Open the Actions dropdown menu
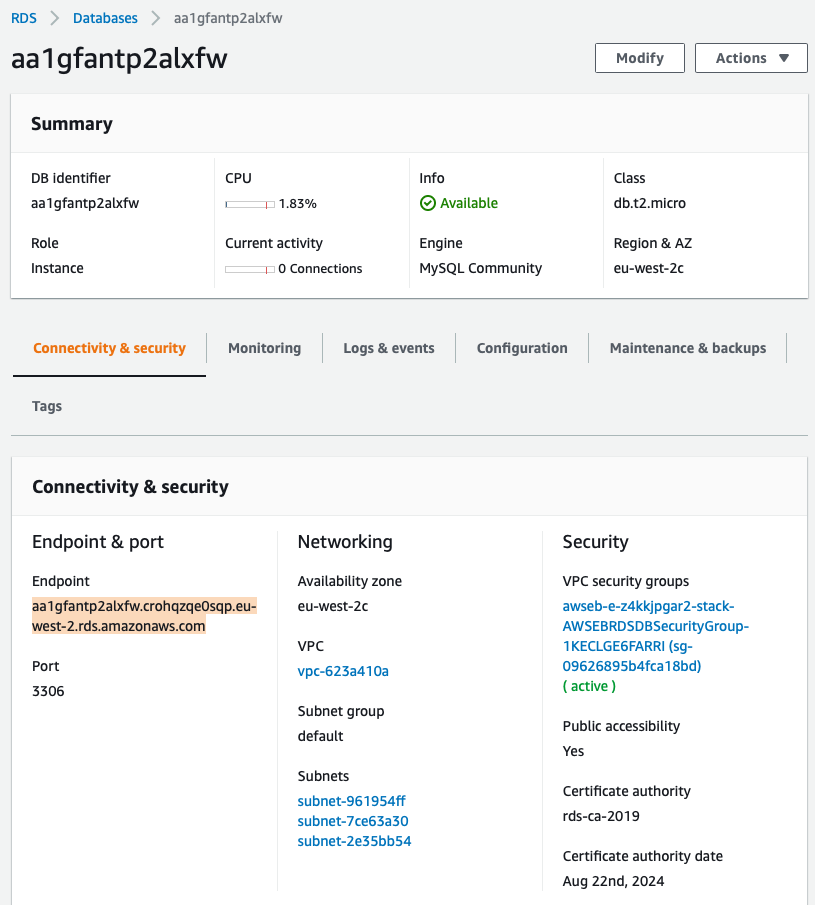Viewport: 815px width, 905px height. click(x=751, y=58)
